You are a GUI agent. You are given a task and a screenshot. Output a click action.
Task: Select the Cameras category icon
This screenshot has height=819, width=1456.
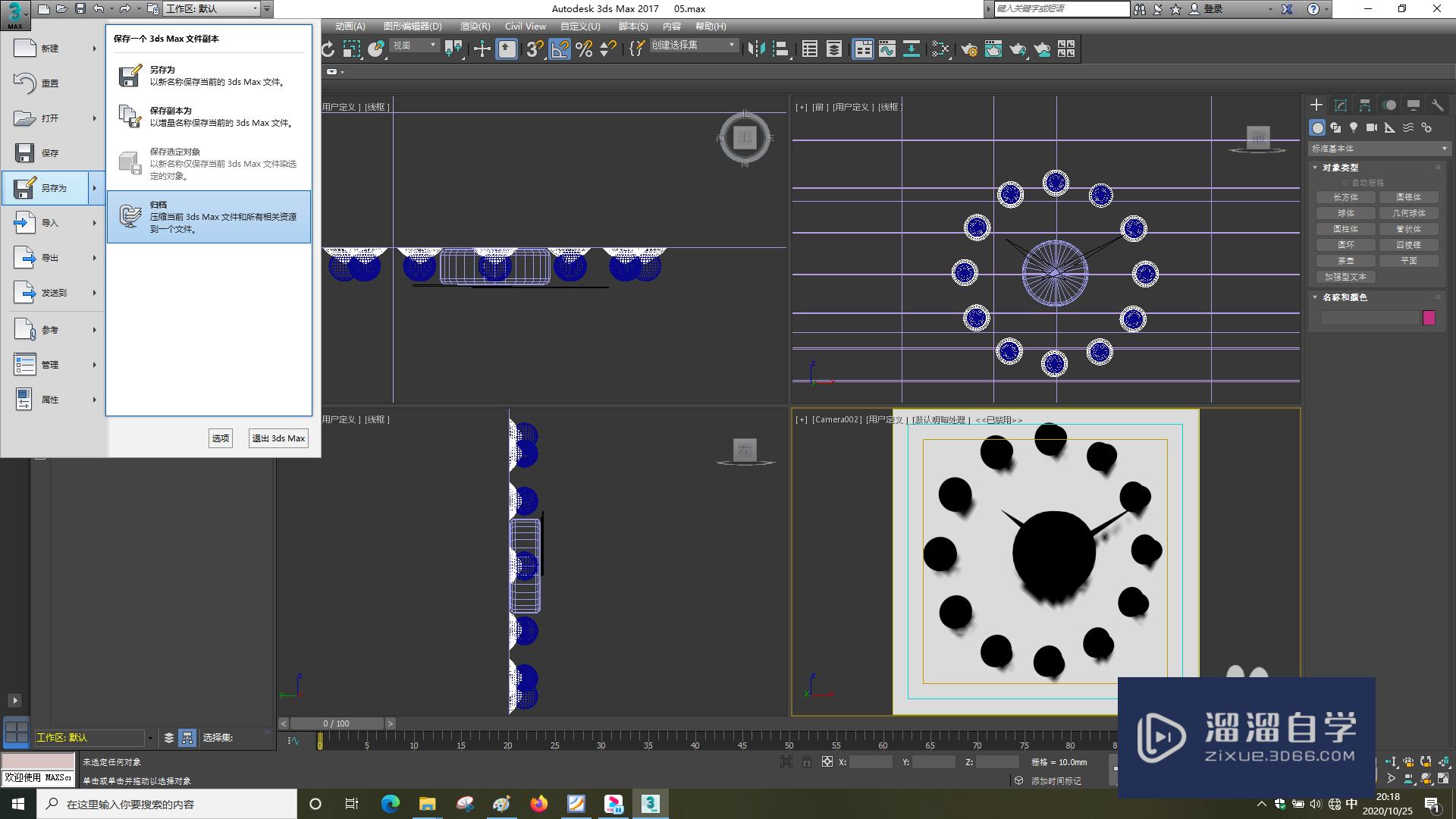[1372, 127]
